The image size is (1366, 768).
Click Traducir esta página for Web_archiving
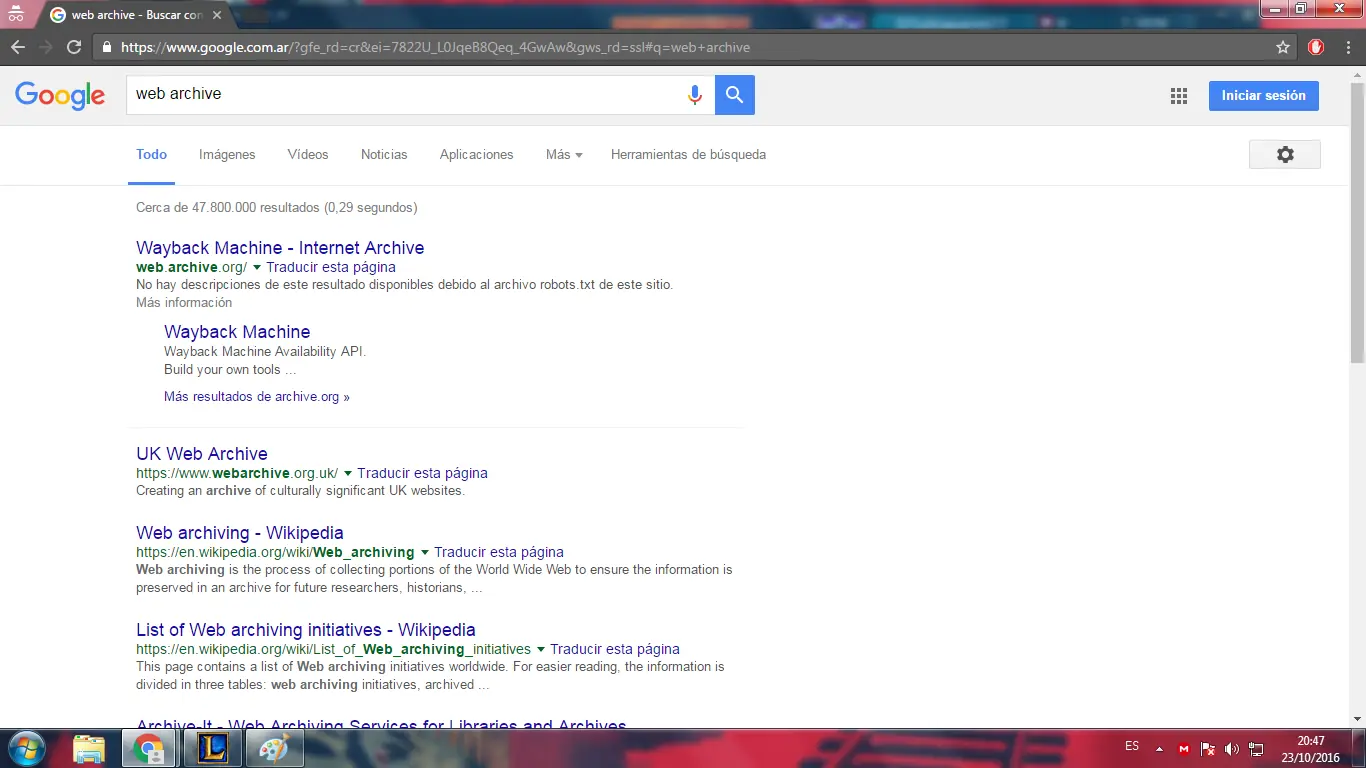click(x=499, y=552)
